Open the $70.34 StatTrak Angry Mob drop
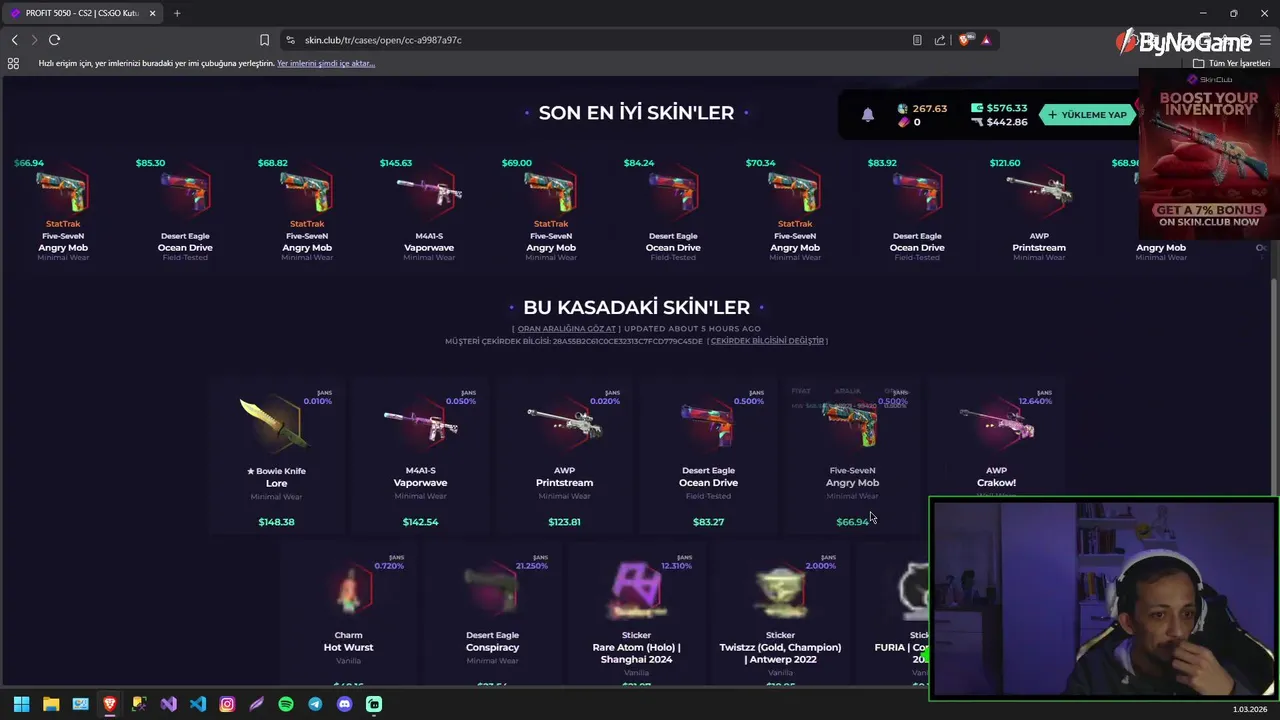 [795, 209]
